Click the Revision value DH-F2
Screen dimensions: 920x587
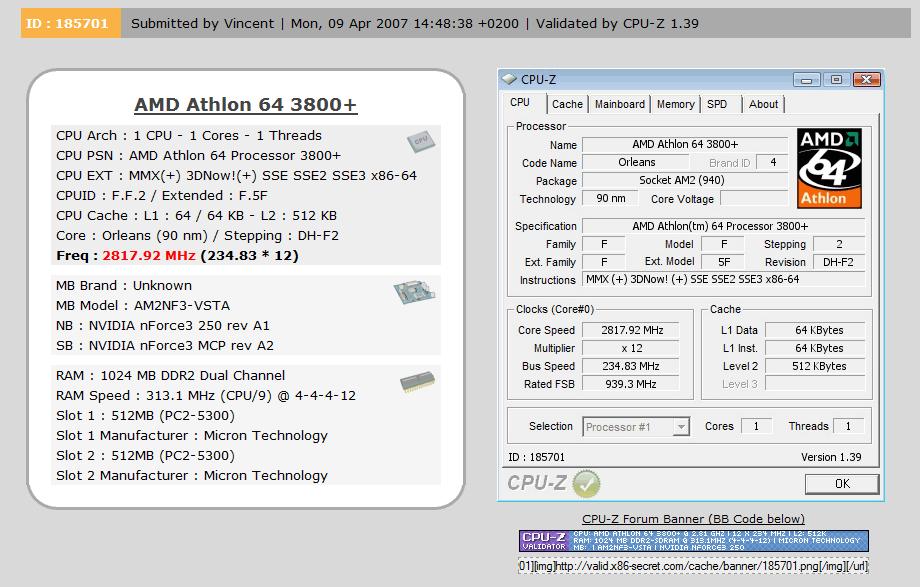pyautogui.click(x=838, y=262)
